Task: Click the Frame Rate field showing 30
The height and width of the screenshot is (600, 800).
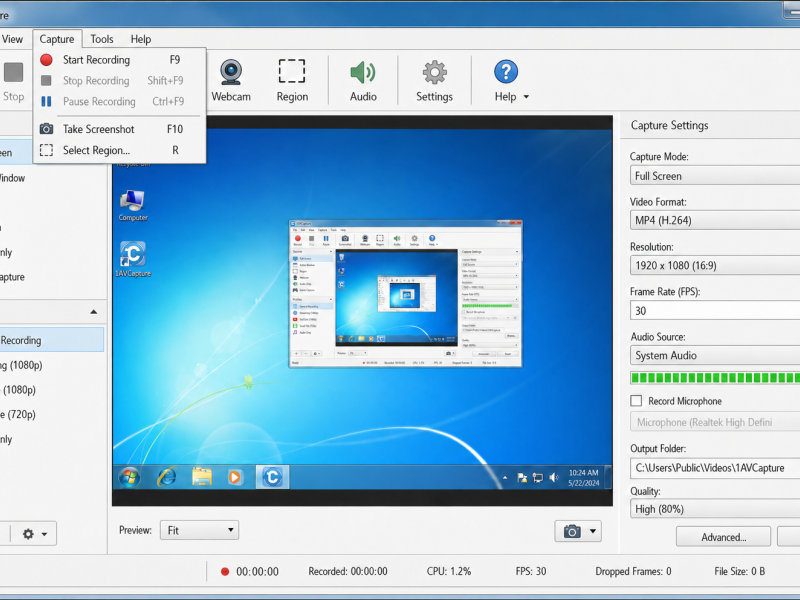Action: [x=715, y=310]
